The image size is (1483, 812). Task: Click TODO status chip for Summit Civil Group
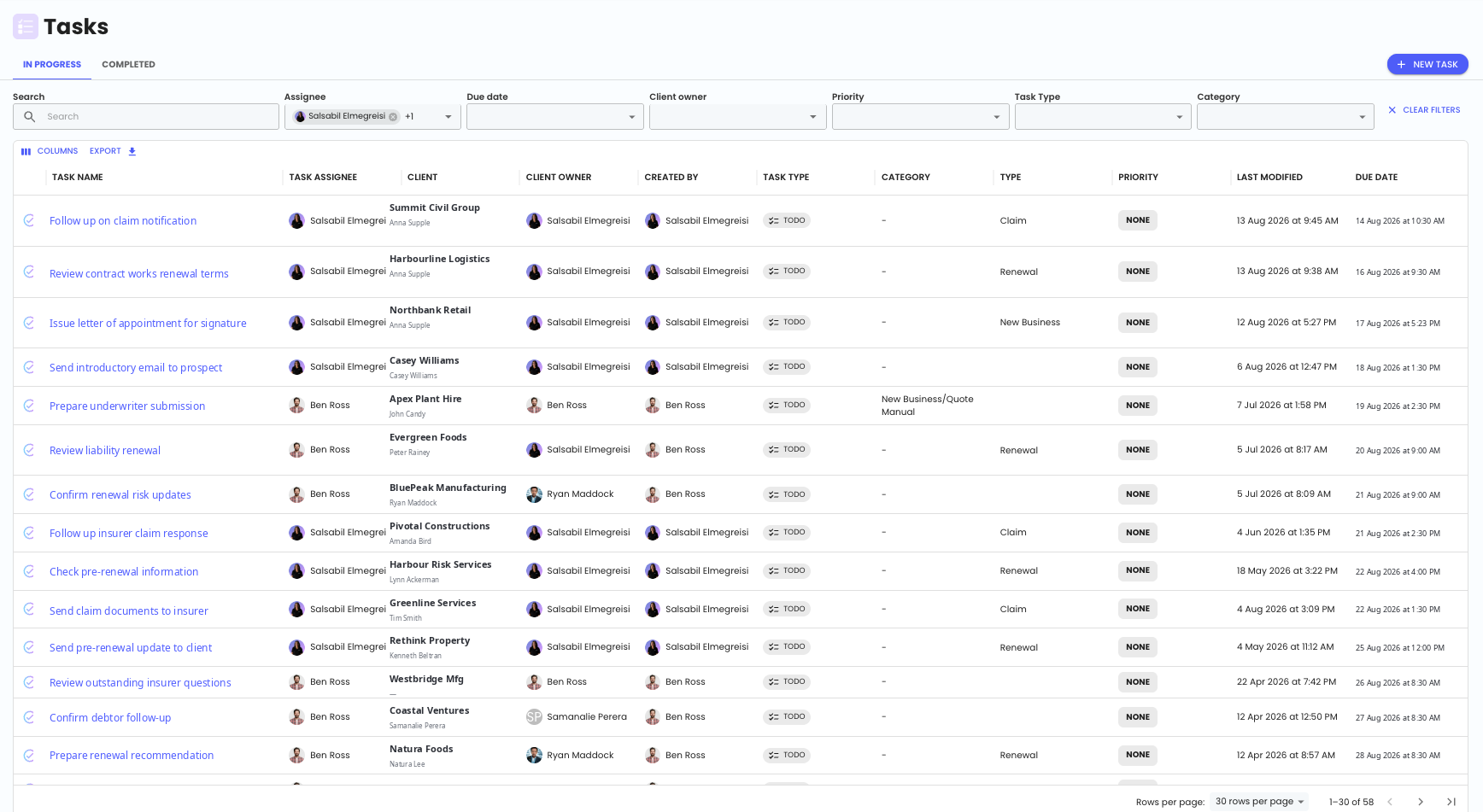pyautogui.click(x=787, y=220)
